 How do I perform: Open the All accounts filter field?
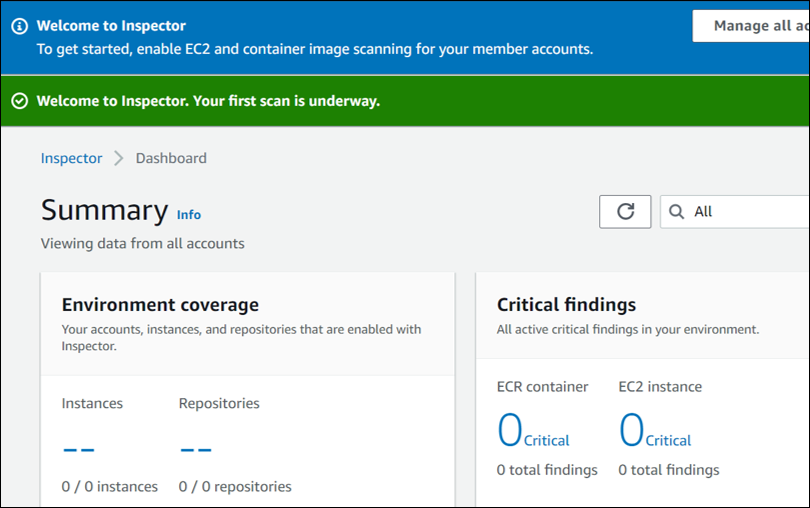[x=745, y=212]
